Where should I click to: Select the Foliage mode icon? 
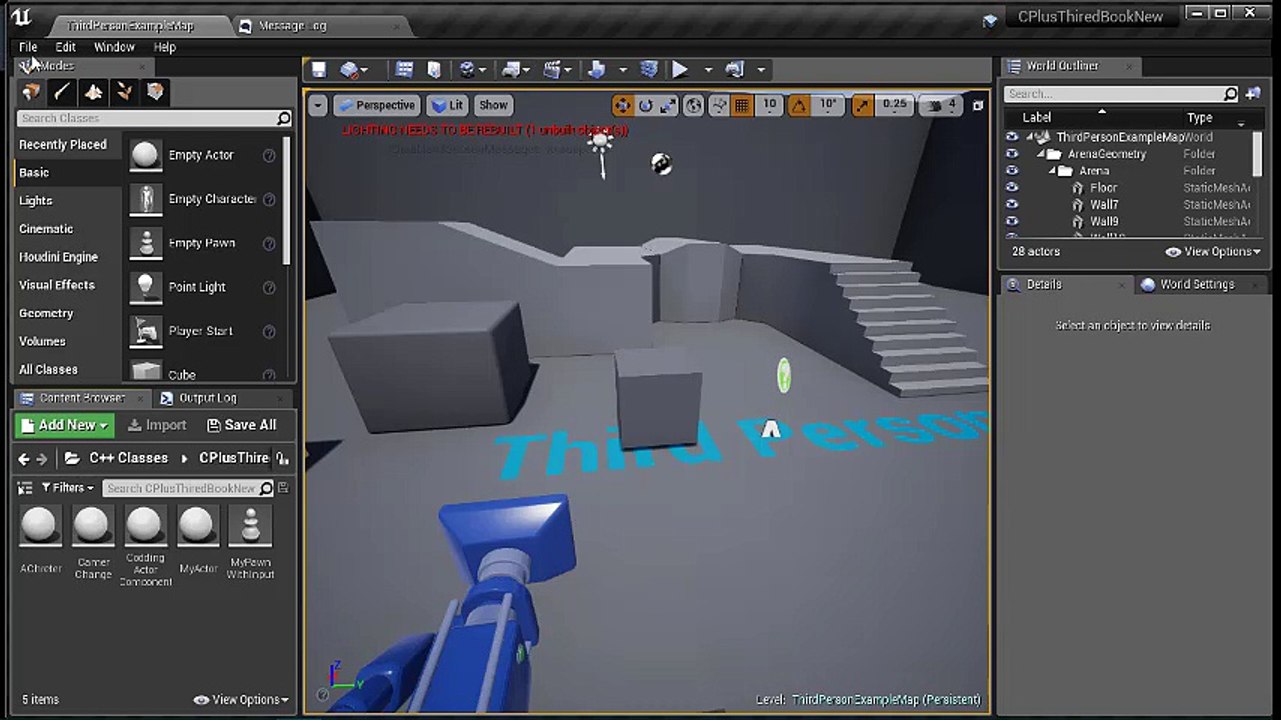(124, 92)
